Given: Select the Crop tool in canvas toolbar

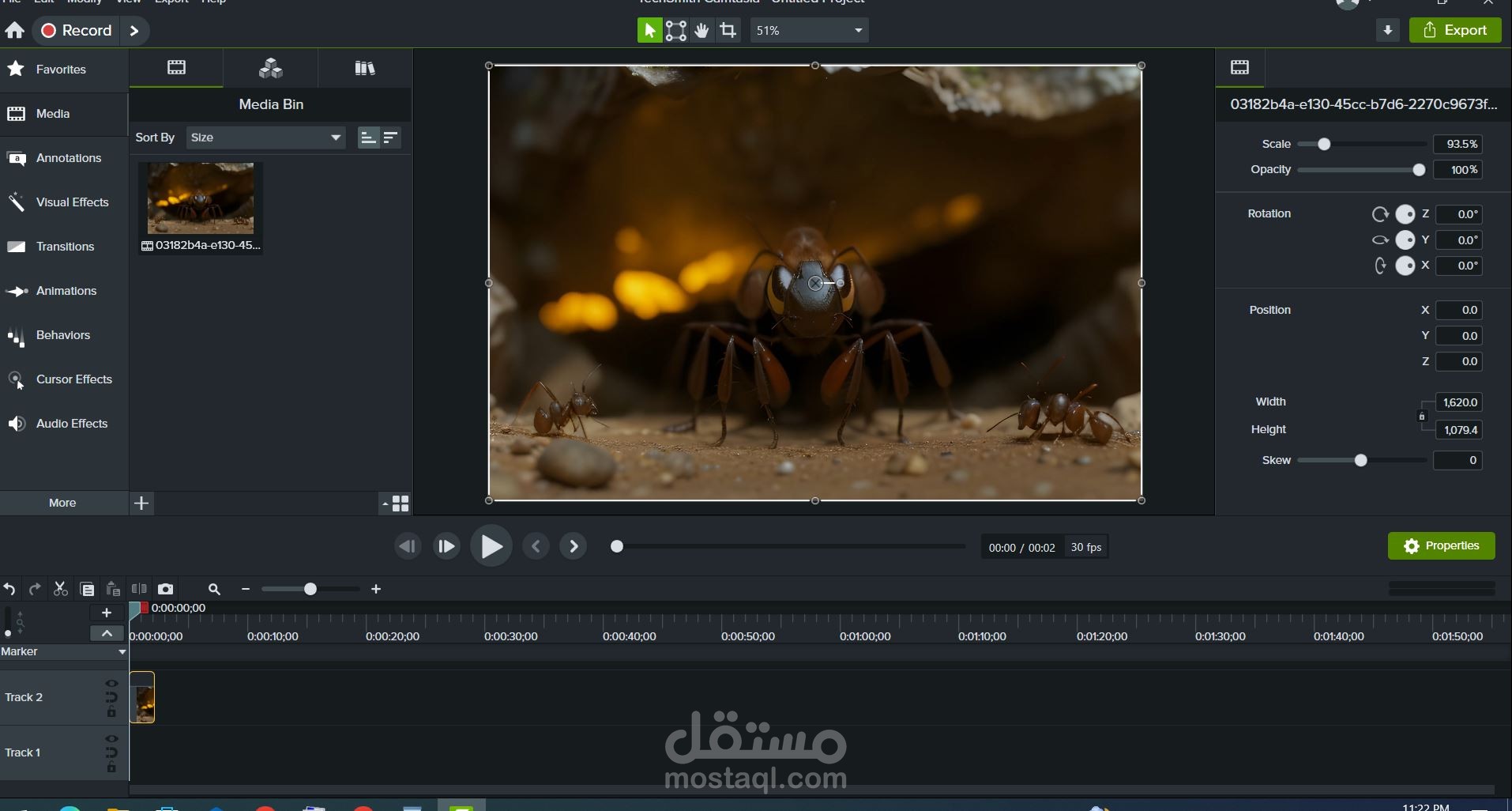Looking at the screenshot, I should point(728,31).
